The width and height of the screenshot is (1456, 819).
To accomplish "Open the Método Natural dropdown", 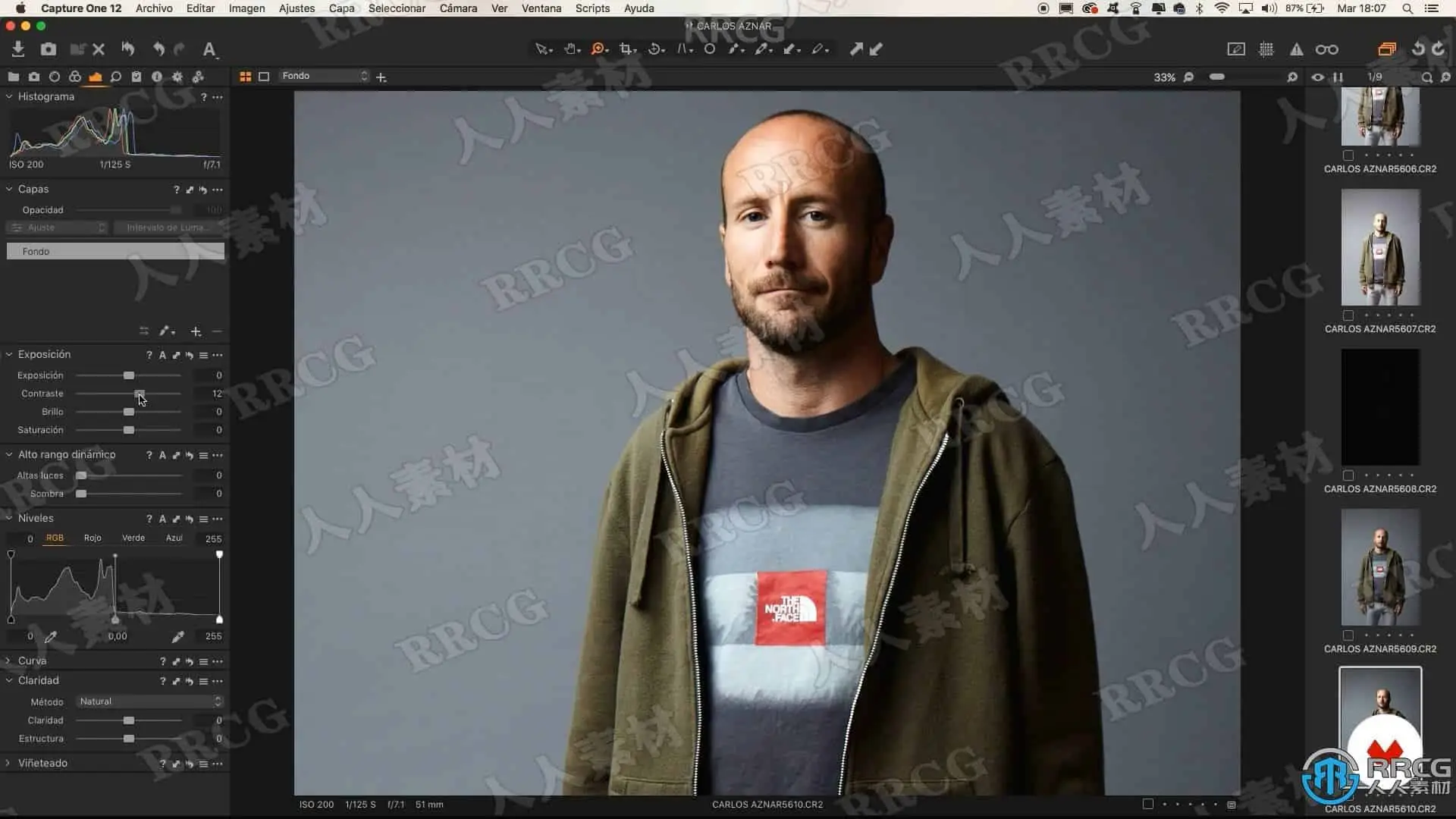I will point(150,701).
